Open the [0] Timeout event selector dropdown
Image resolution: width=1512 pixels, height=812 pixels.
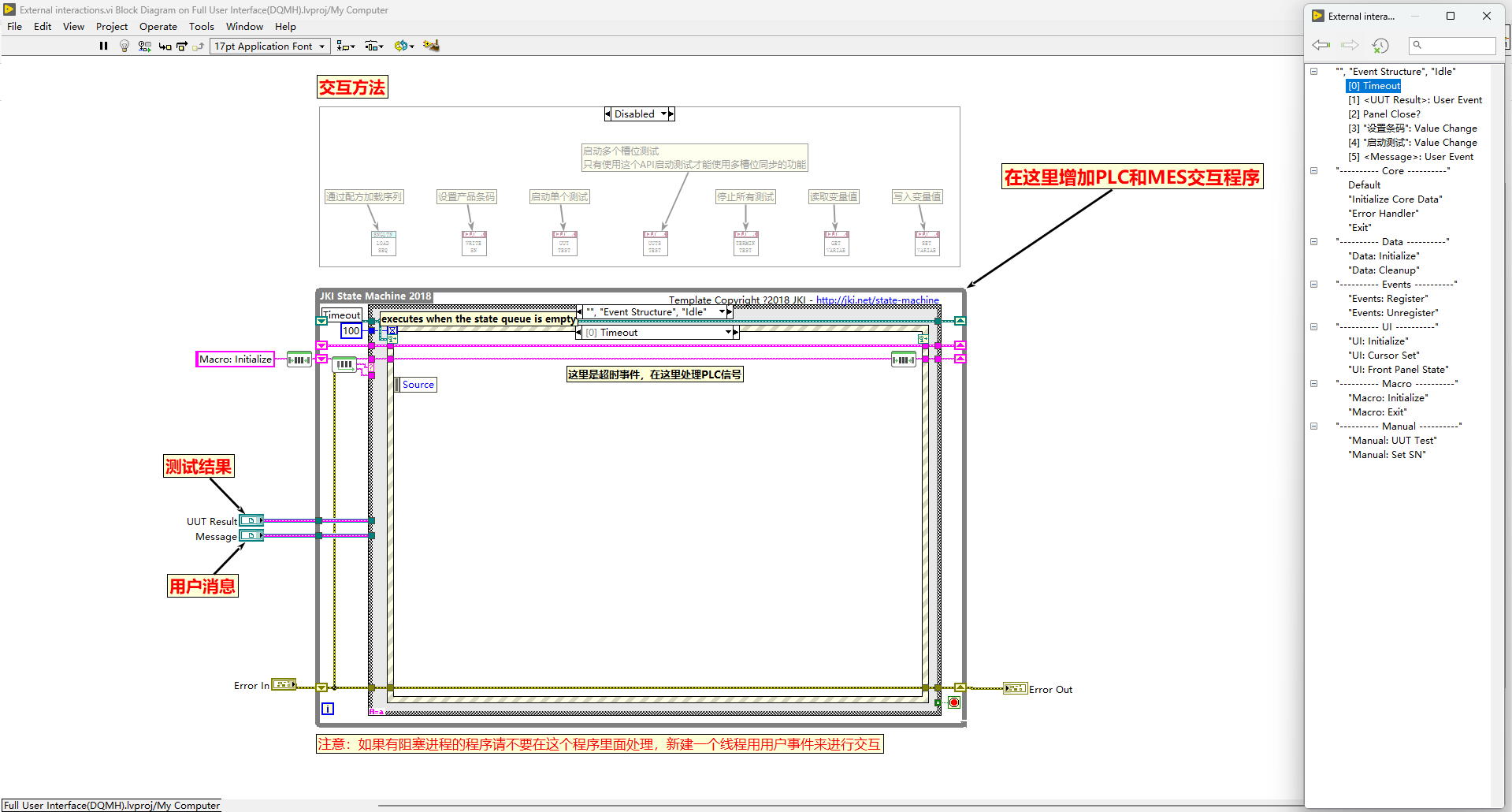pyautogui.click(x=728, y=333)
